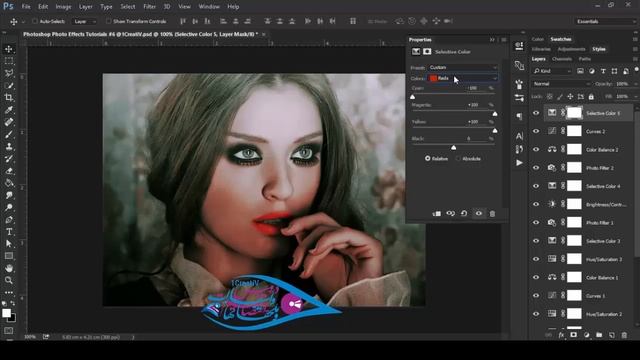The height and width of the screenshot is (360, 640).
Task: Select the Move tool
Action: coord(9,49)
